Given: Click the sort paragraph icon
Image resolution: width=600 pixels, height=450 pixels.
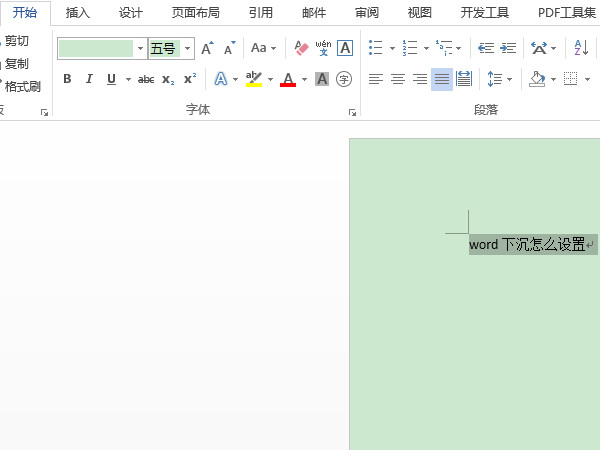Looking at the screenshot, I should 581,48.
